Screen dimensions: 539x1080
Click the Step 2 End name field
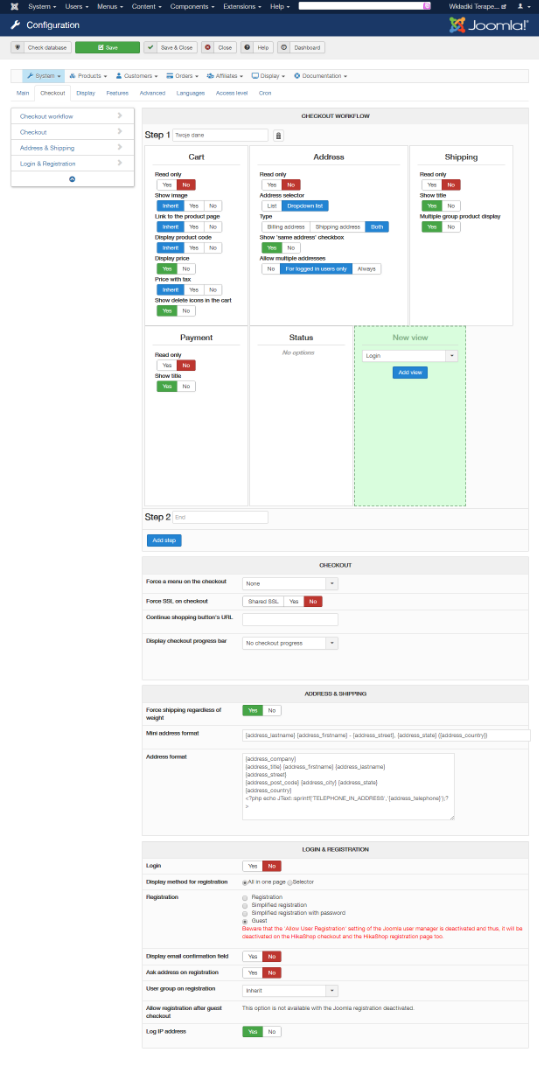(220, 517)
